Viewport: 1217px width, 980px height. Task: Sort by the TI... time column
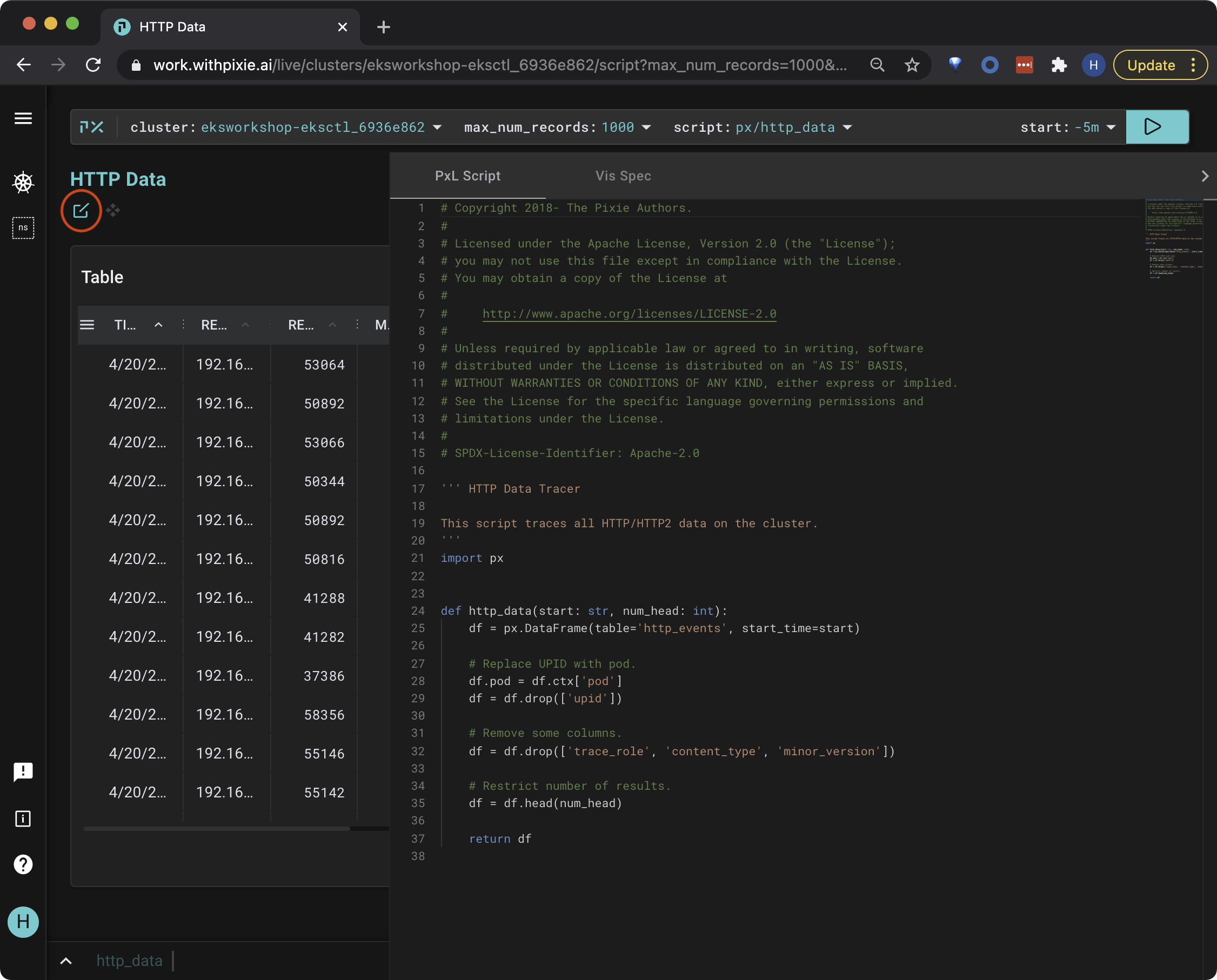coord(138,325)
